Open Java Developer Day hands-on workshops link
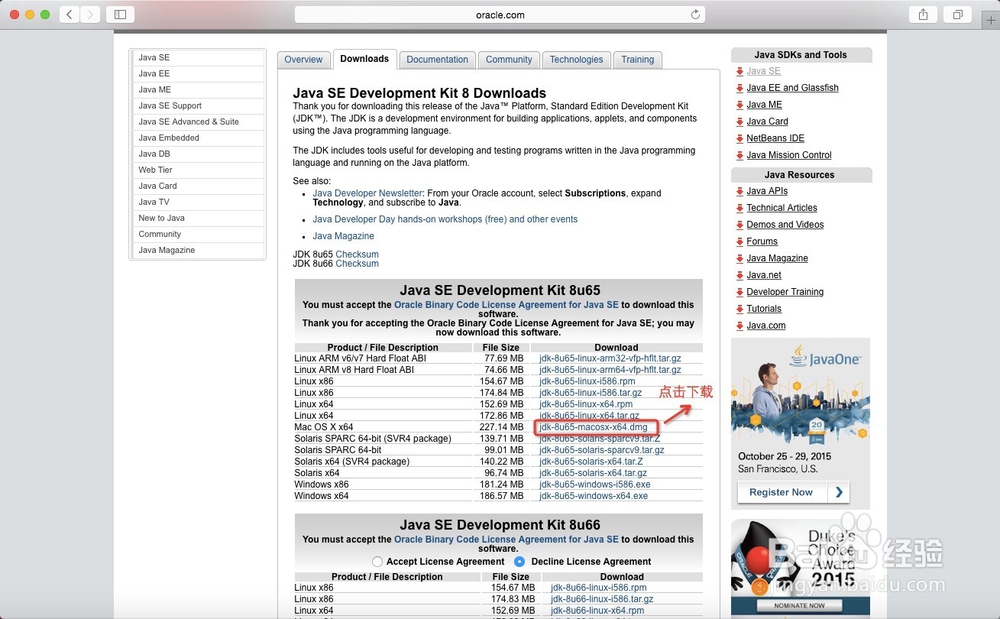Screen dimensions: 1000x619 pyautogui.click(x=445, y=219)
